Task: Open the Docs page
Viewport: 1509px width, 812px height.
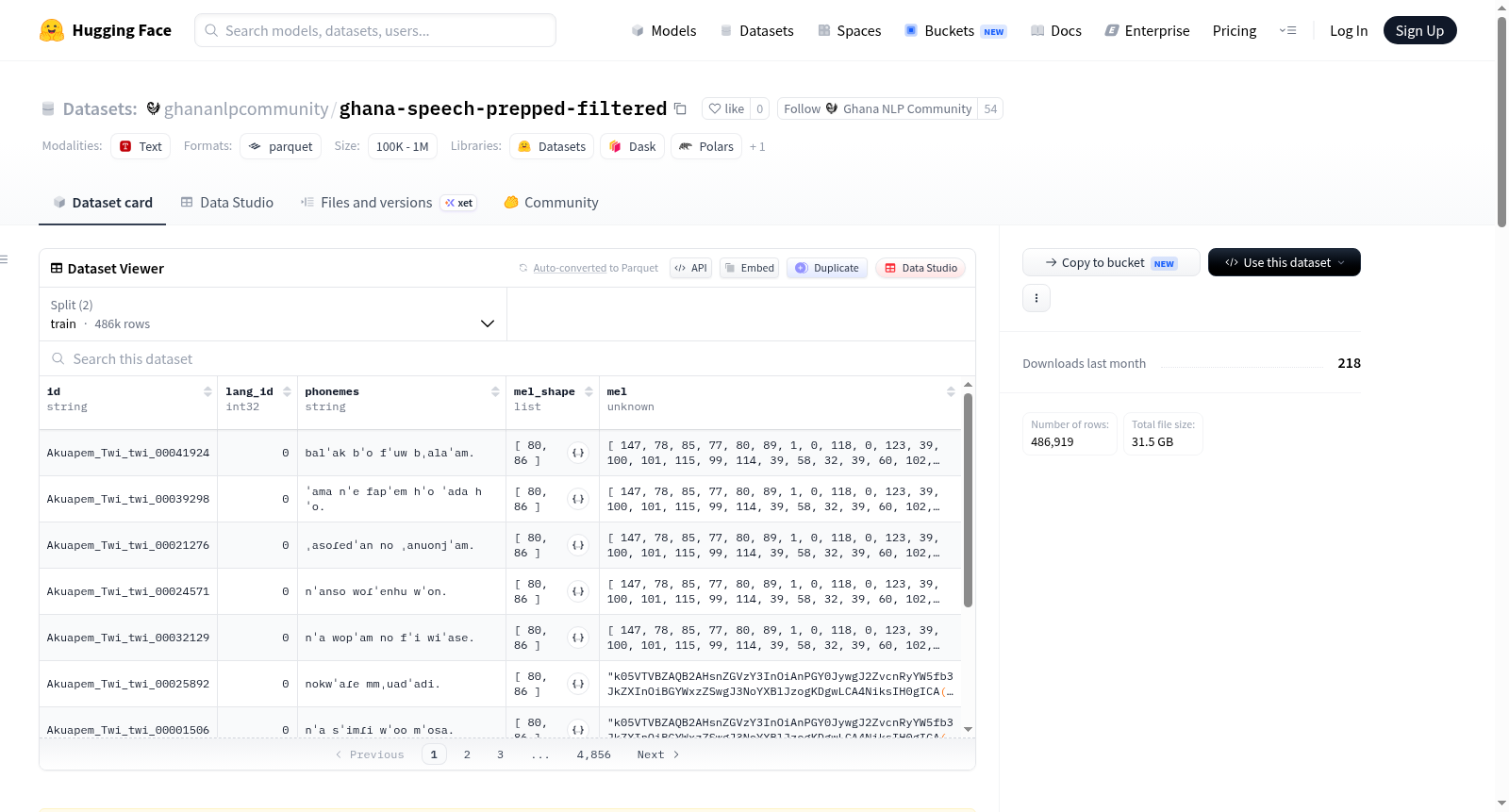Action: [1055, 30]
